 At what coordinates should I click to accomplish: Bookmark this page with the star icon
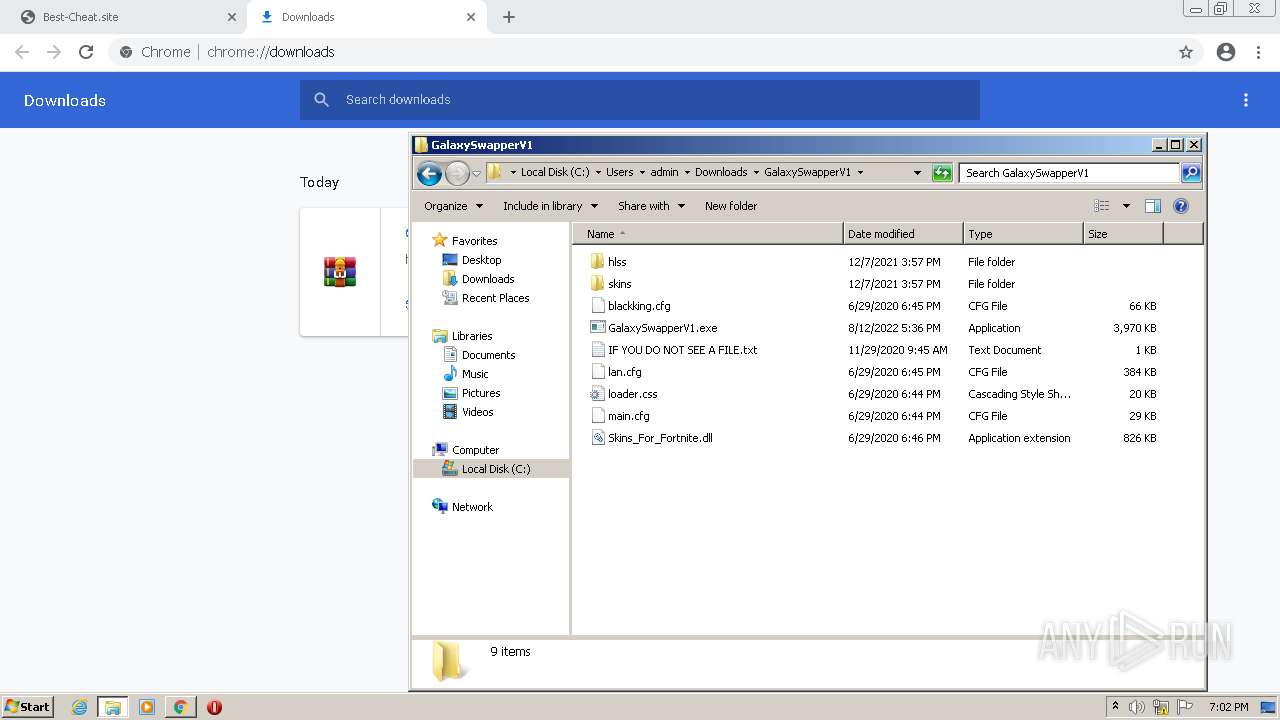pyautogui.click(x=1186, y=52)
